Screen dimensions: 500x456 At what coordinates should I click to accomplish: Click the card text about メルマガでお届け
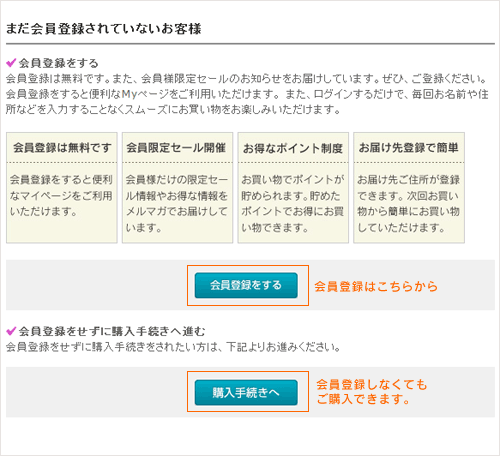click(x=177, y=203)
